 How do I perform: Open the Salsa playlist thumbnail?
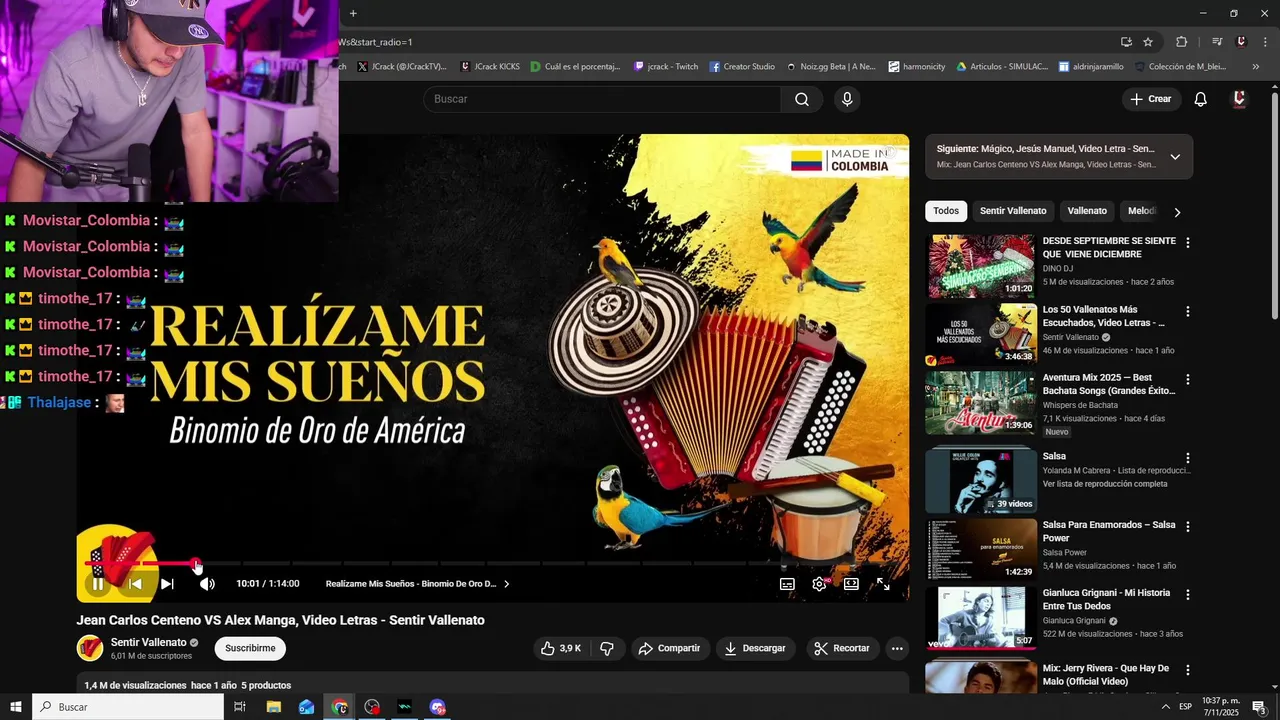981,480
